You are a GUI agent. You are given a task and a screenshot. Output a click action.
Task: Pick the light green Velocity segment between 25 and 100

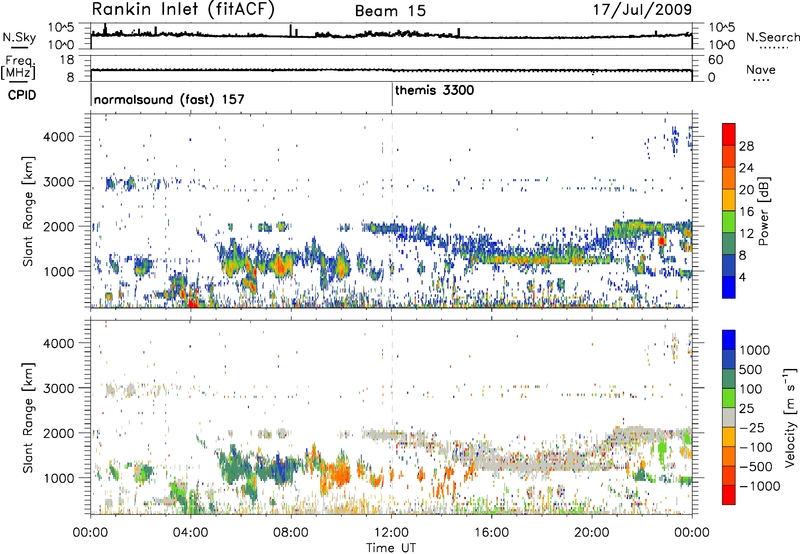(x=729, y=398)
